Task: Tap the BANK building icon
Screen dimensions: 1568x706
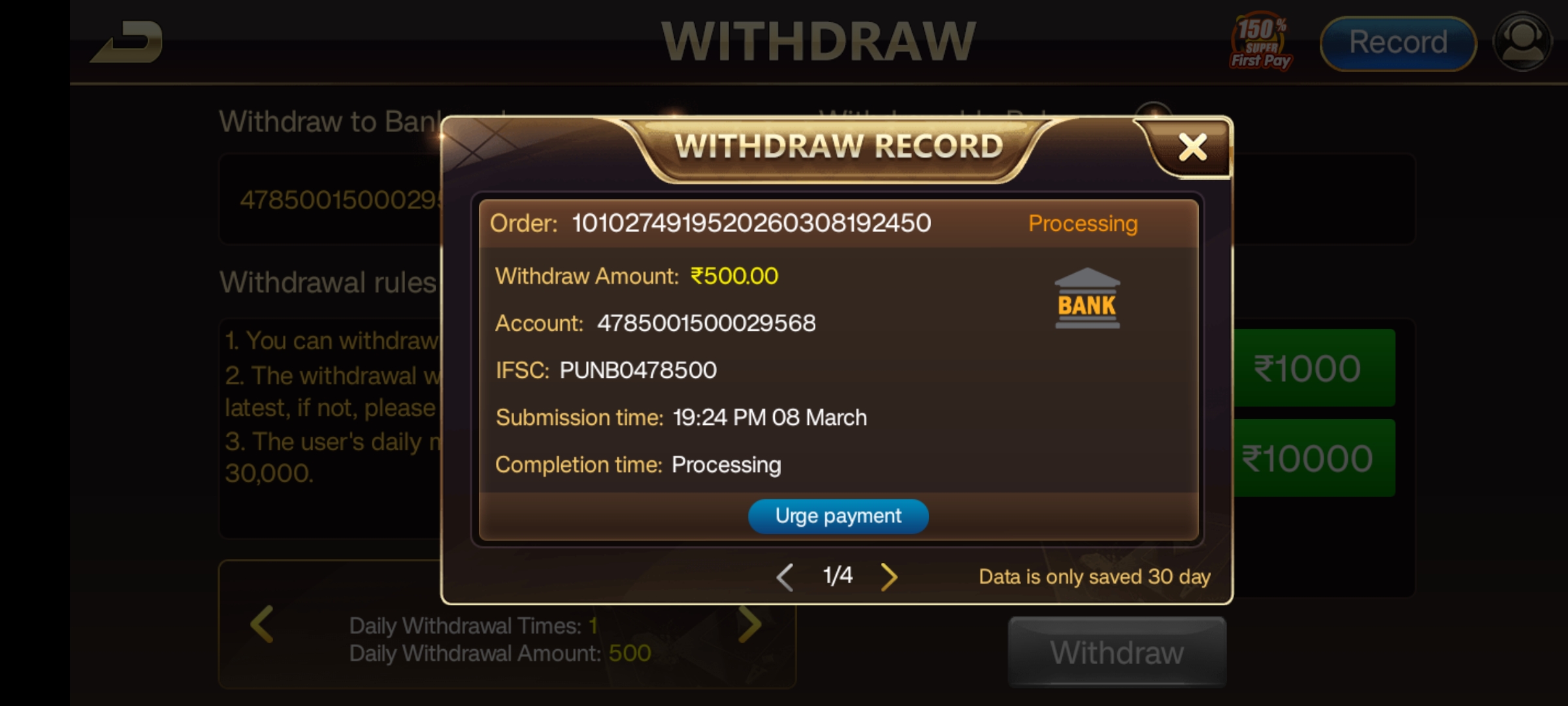Action: point(1087,298)
